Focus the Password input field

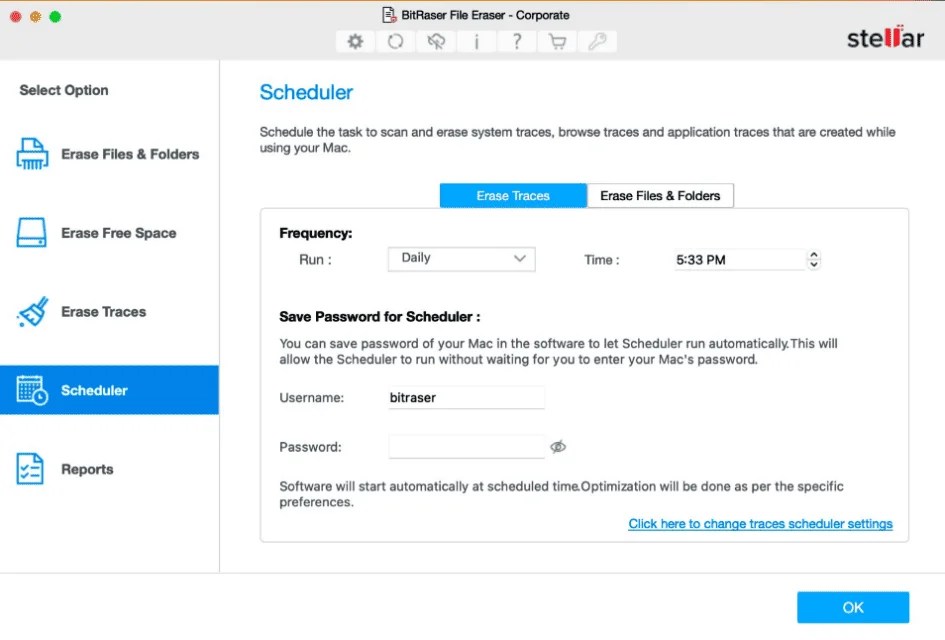pyautogui.click(x=466, y=447)
